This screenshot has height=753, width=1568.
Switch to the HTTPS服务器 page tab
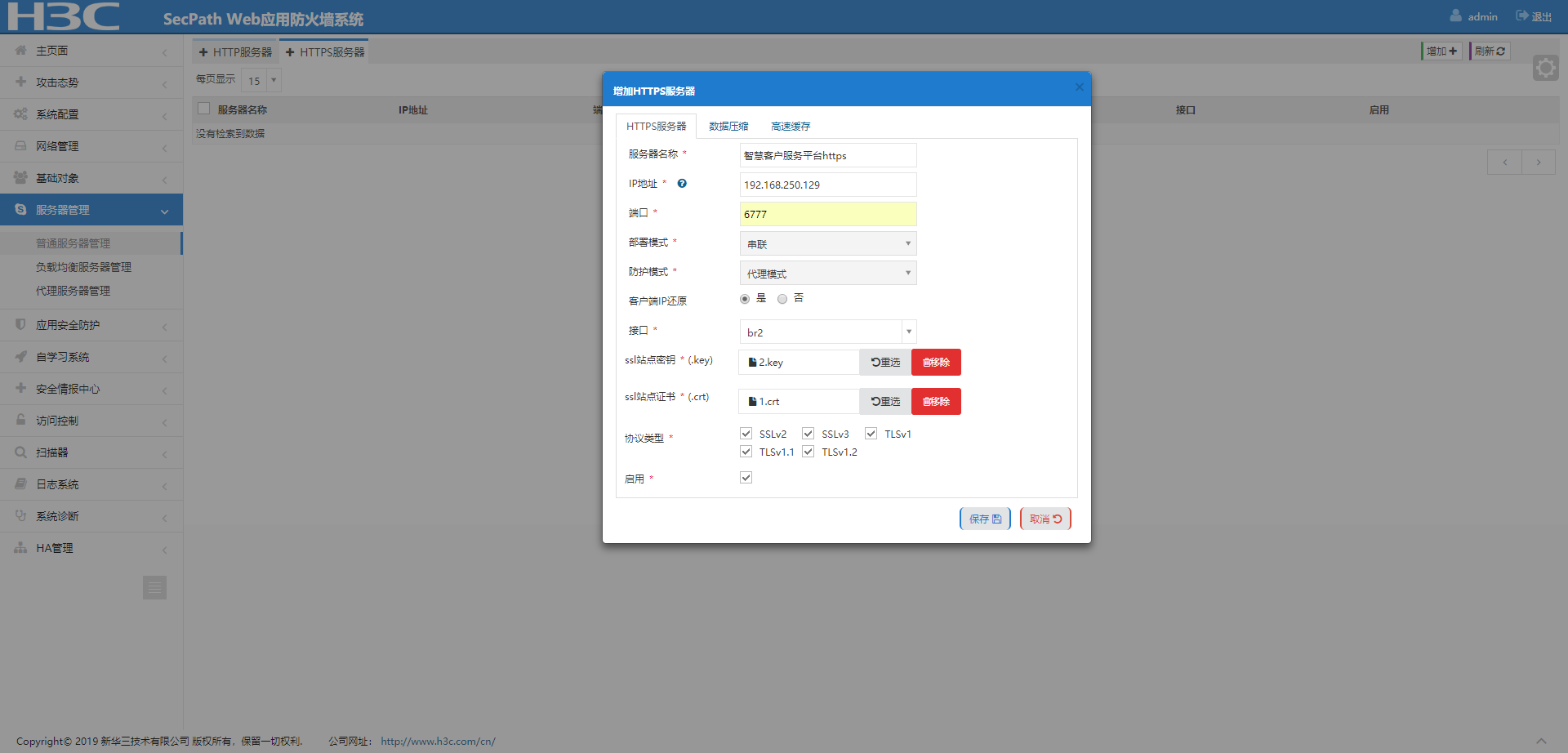pyautogui.click(x=325, y=52)
